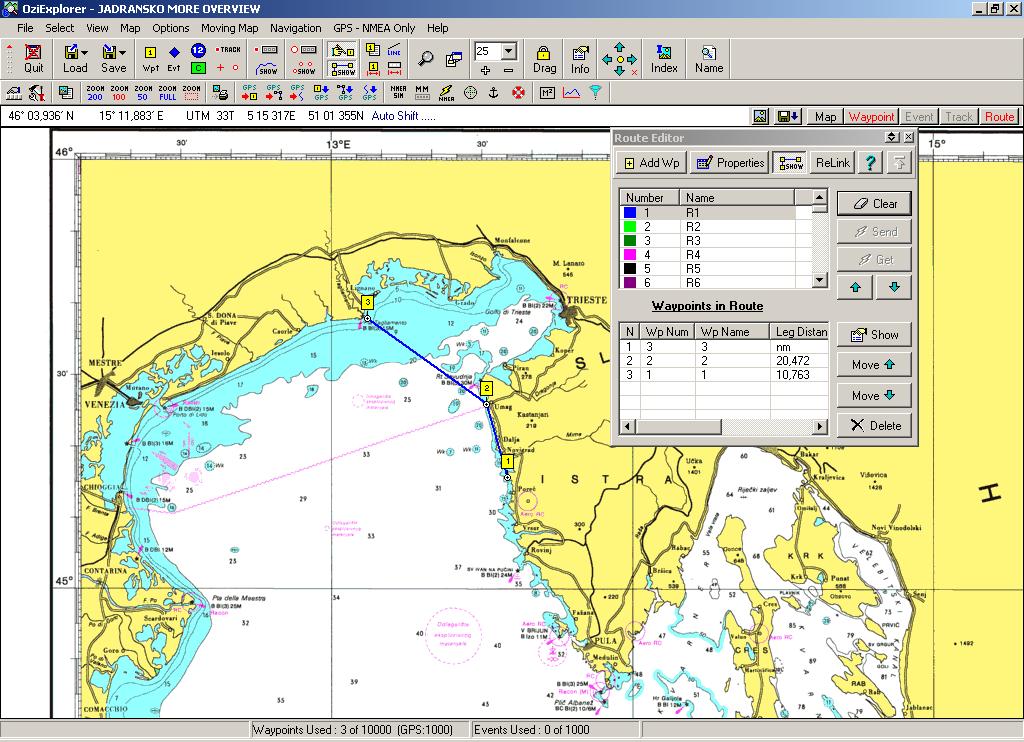This screenshot has height=742, width=1024.
Task: Open the Select menu
Action: point(59,28)
